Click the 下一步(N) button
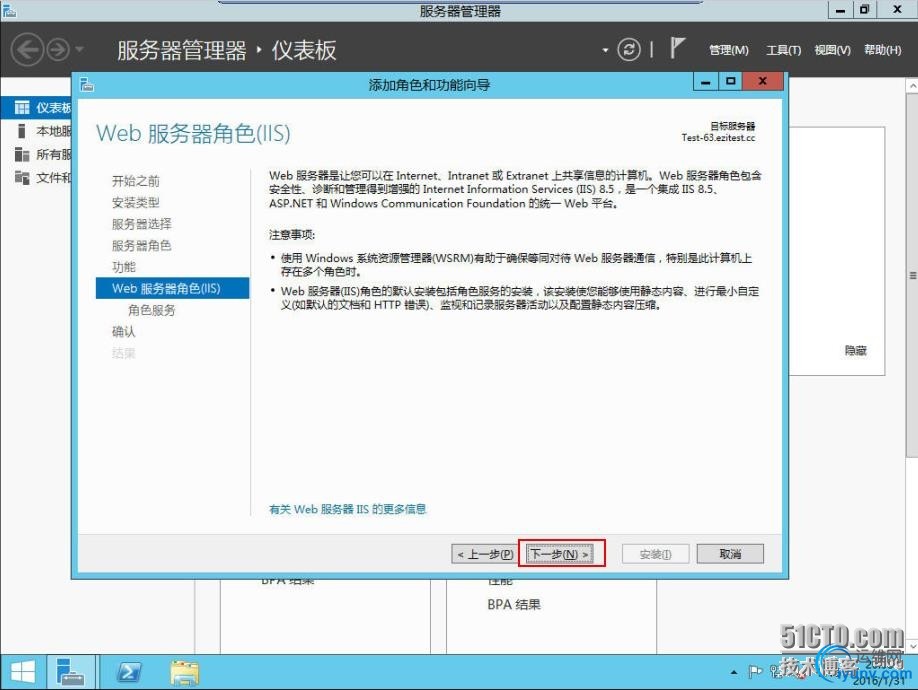Screen dimensions: 918x690 pos(560,554)
